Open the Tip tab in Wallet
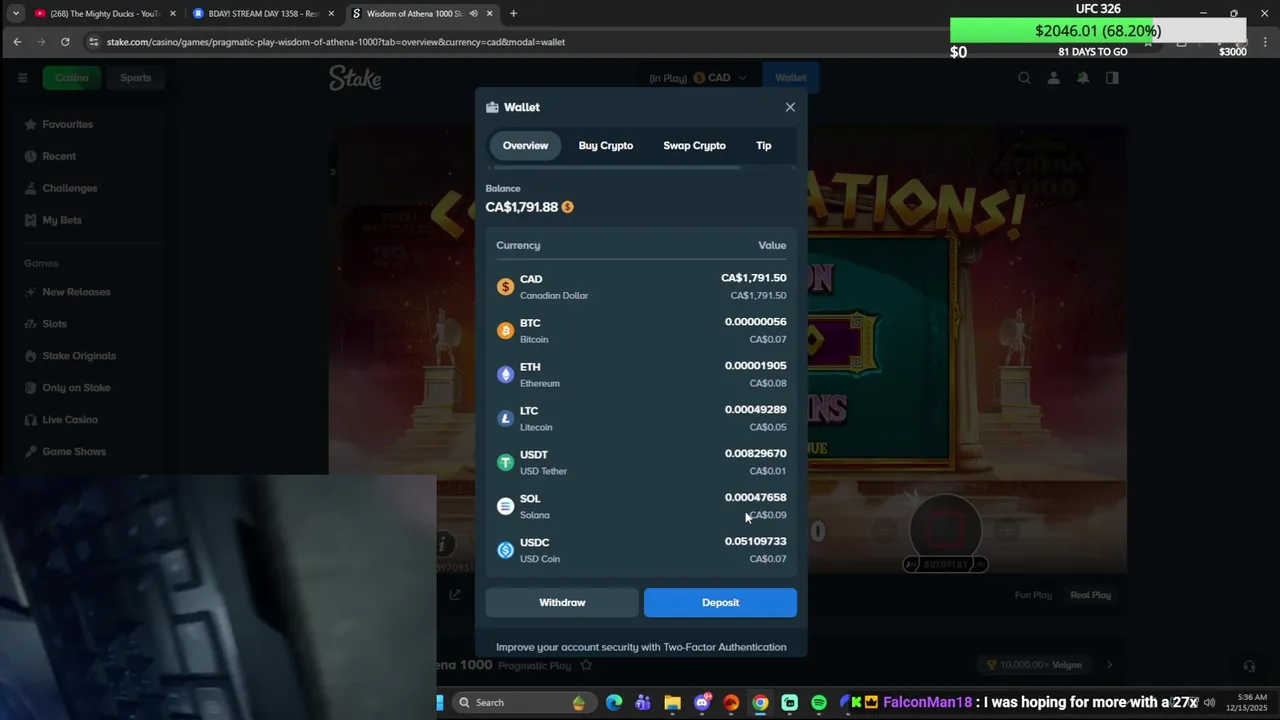The image size is (1280, 720). (763, 145)
